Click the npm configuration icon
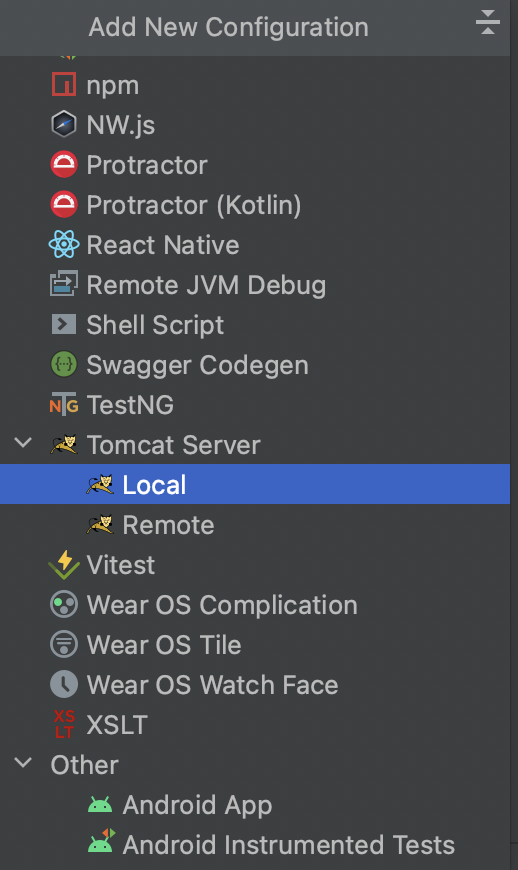 tap(64, 85)
